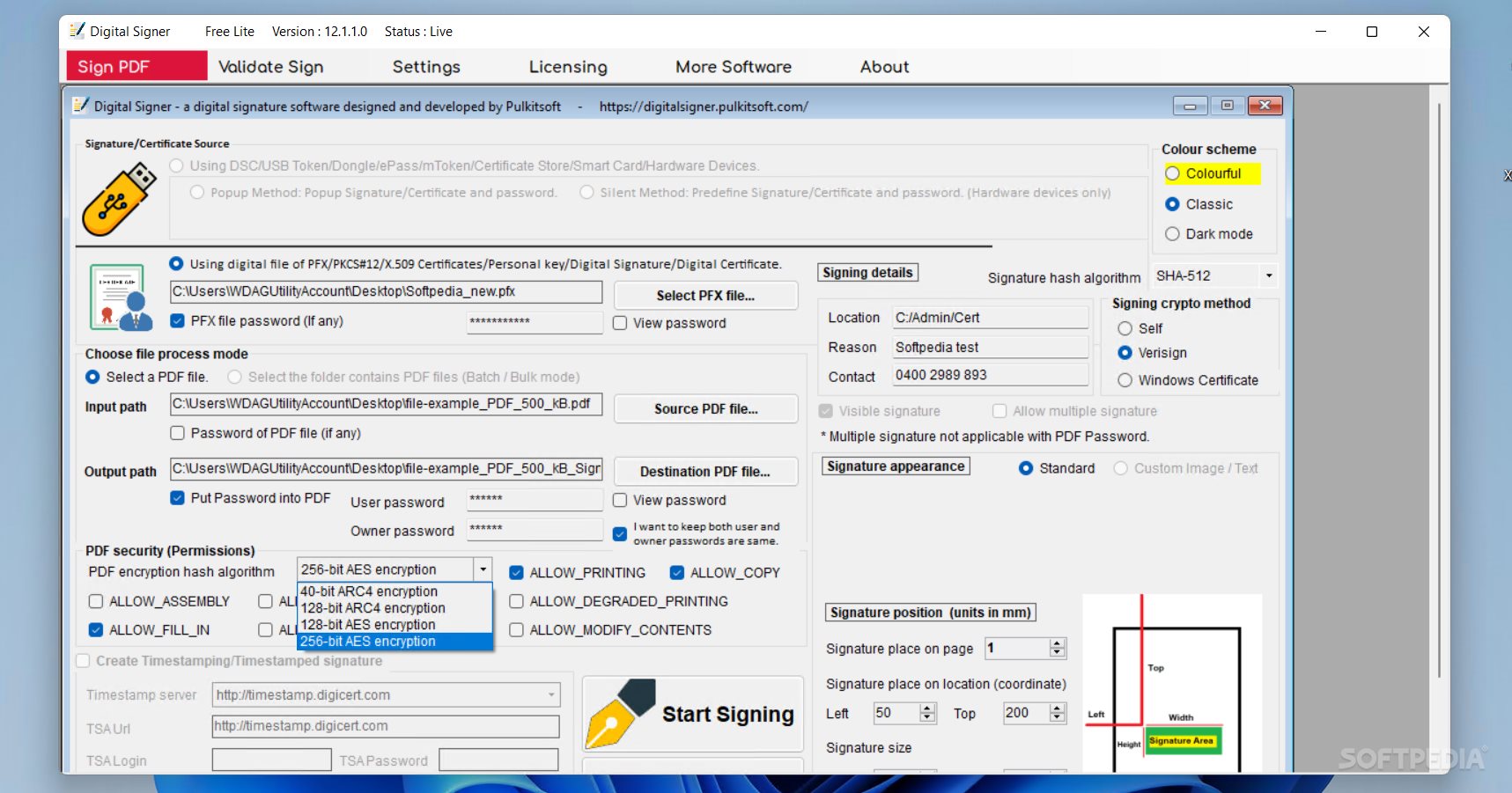Toggle ALLOW_FILL_IN permission

96,630
